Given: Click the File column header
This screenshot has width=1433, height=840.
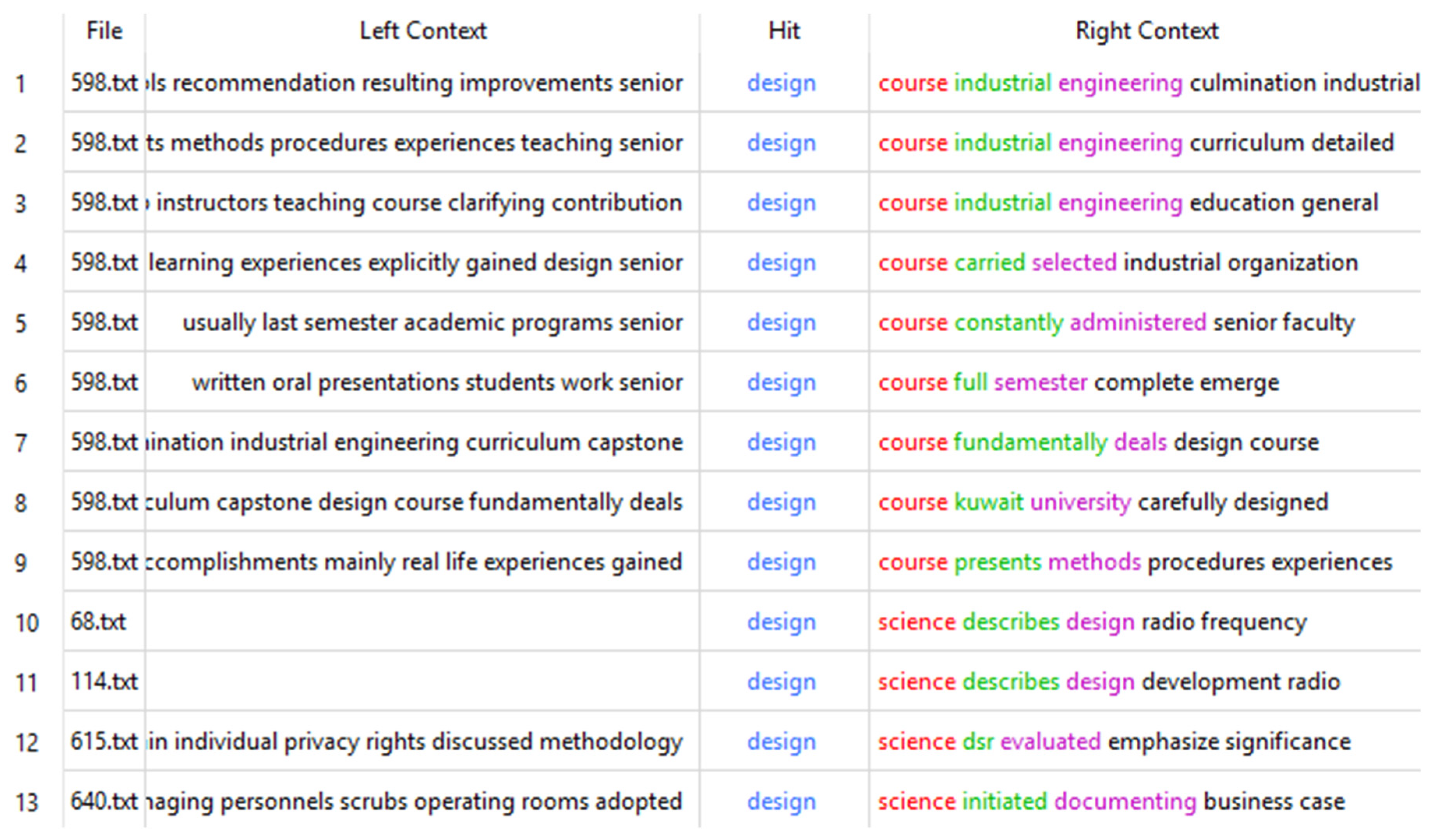Looking at the screenshot, I should [x=104, y=31].
